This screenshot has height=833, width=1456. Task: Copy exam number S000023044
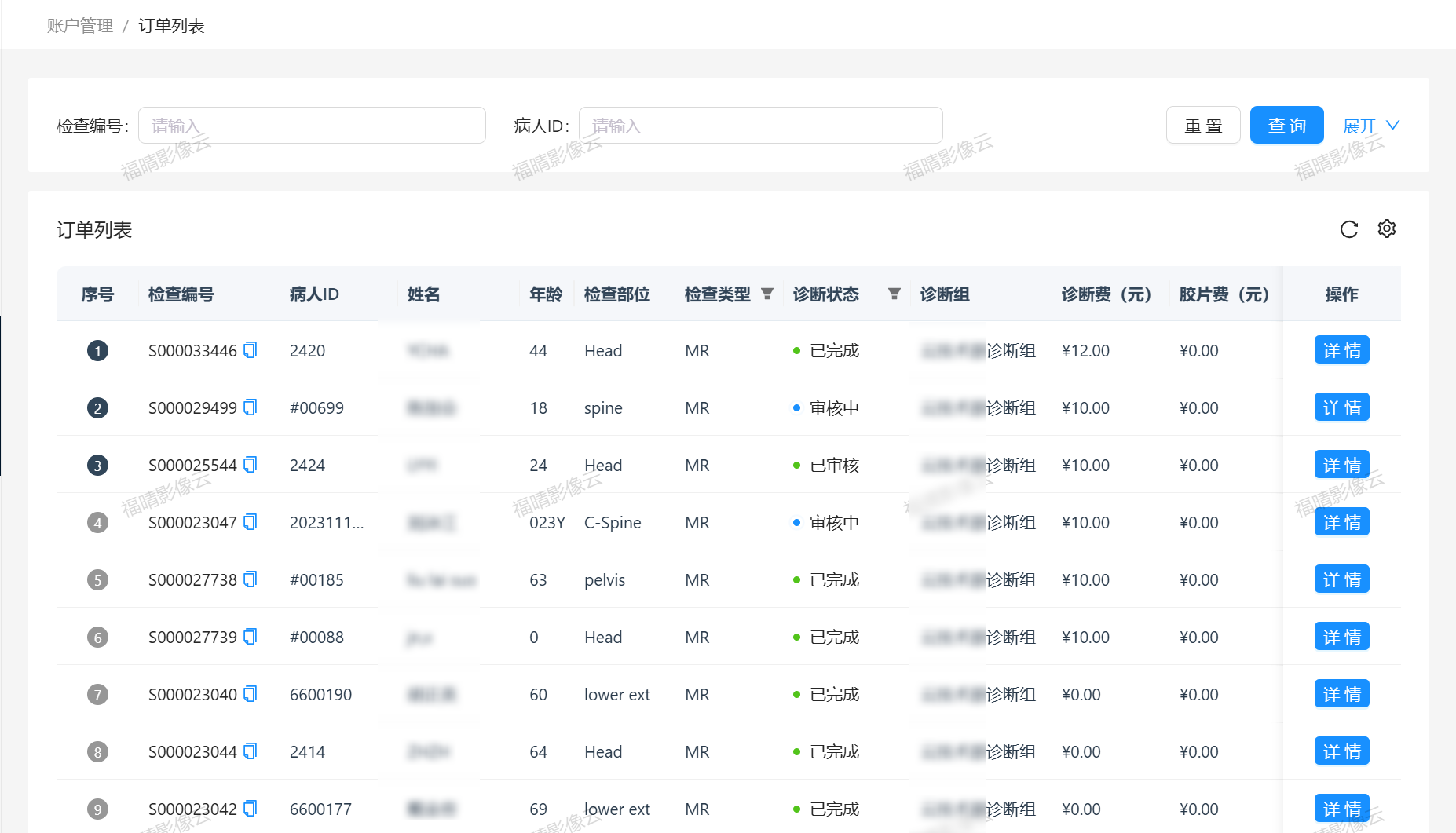click(x=251, y=751)
